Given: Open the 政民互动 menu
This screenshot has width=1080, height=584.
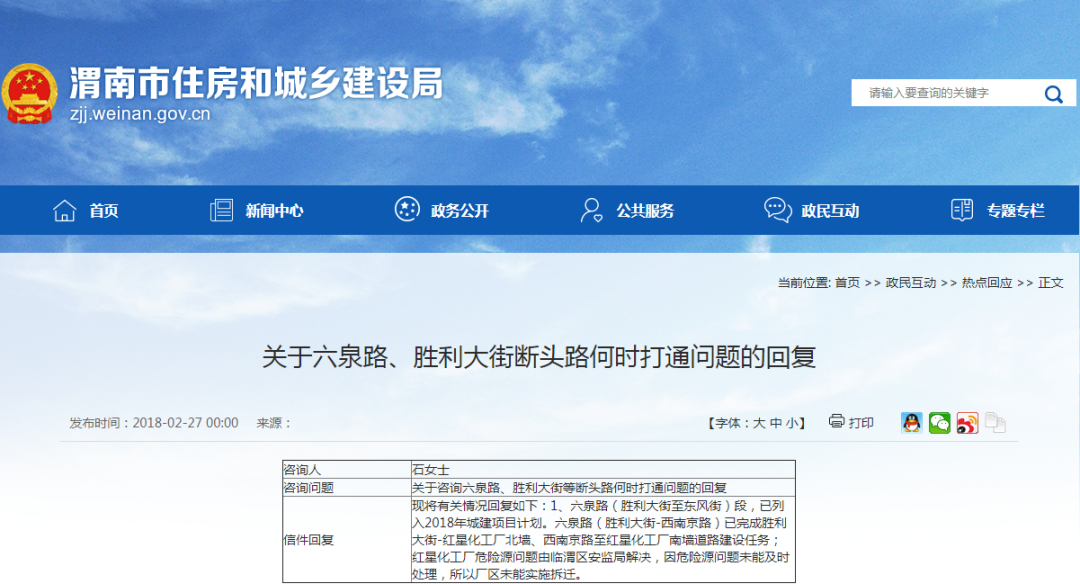Looking at the screenshot, I should click(829, 211).
